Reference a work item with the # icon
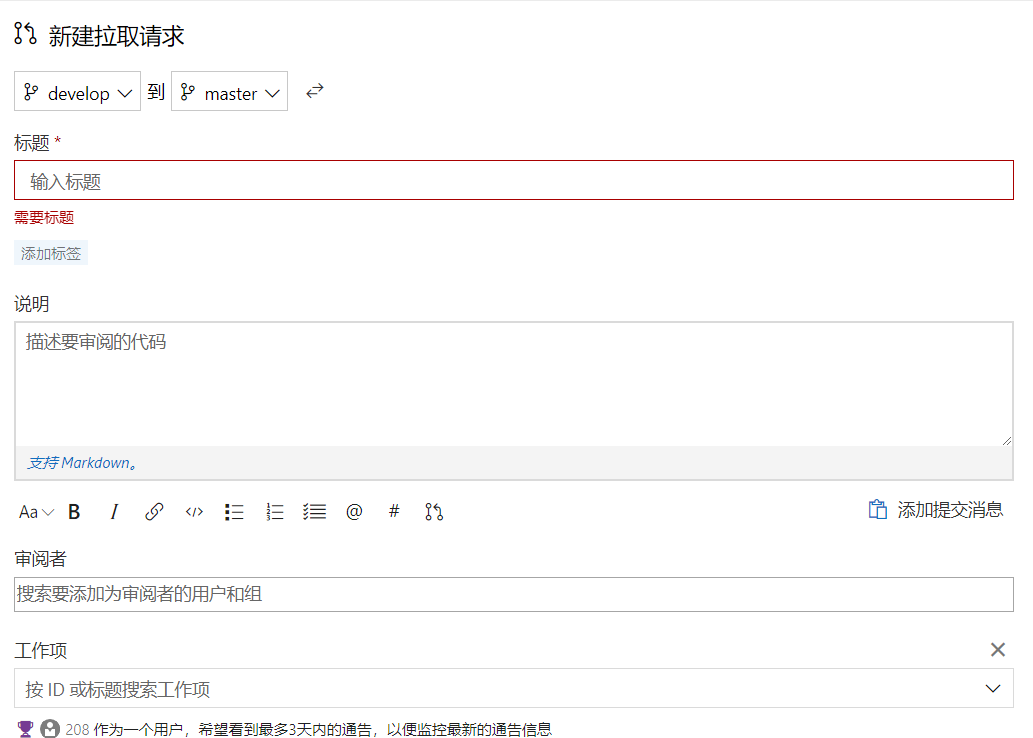This screenshot has height=738, width=1033. tap(394, 511)
